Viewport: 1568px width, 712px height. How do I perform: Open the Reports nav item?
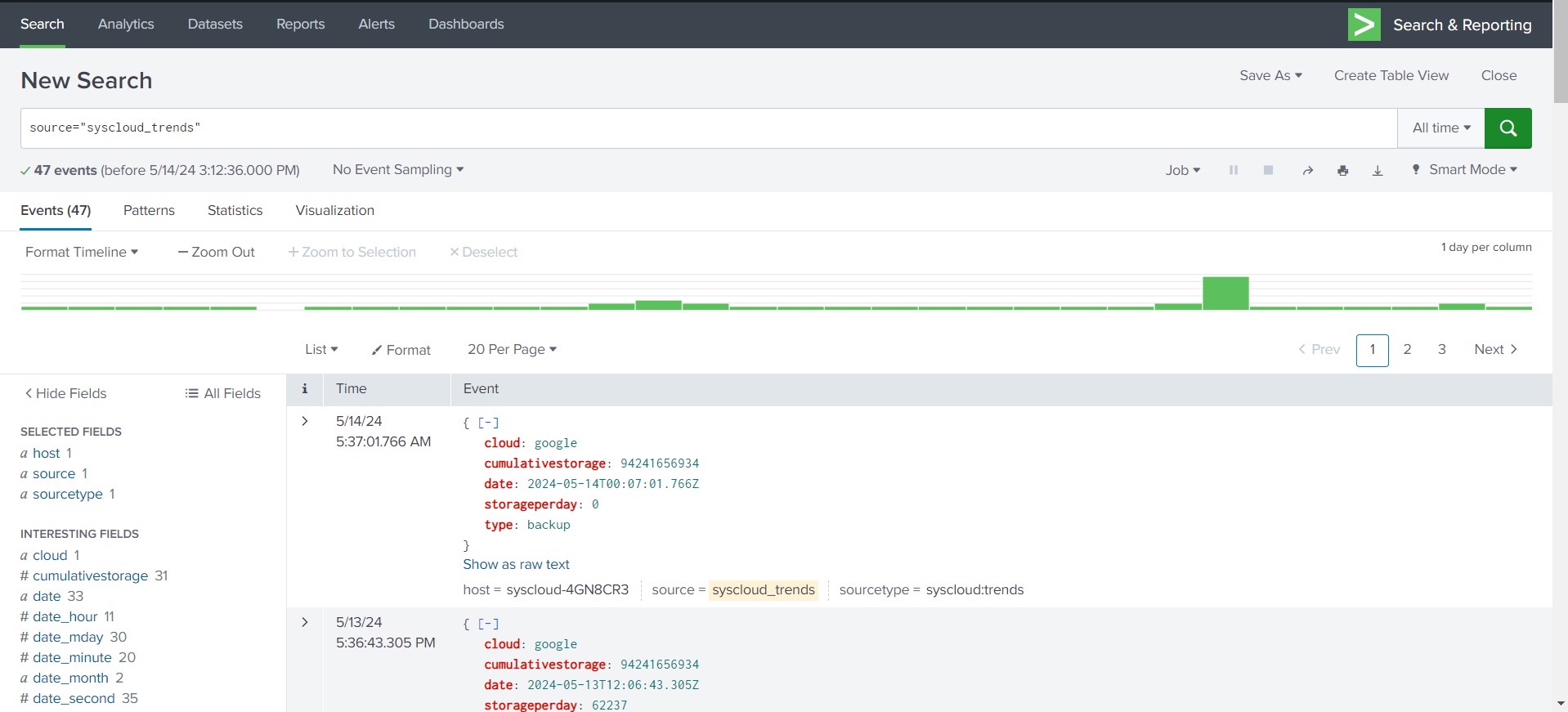(x=301, y=24)
